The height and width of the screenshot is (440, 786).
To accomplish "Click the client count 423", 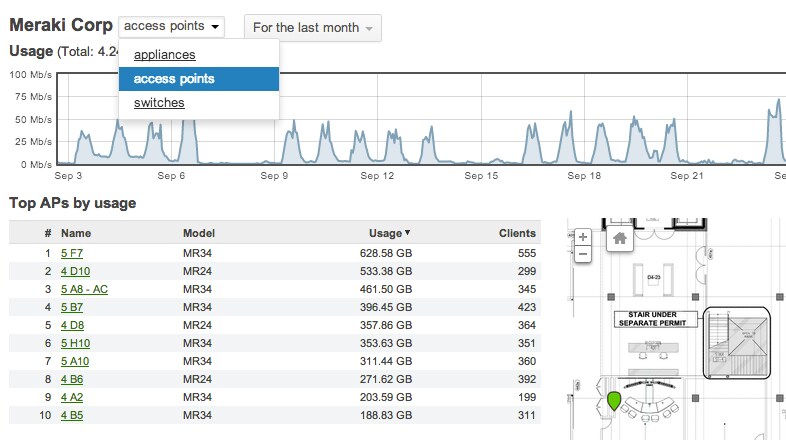I will (527, 307).
